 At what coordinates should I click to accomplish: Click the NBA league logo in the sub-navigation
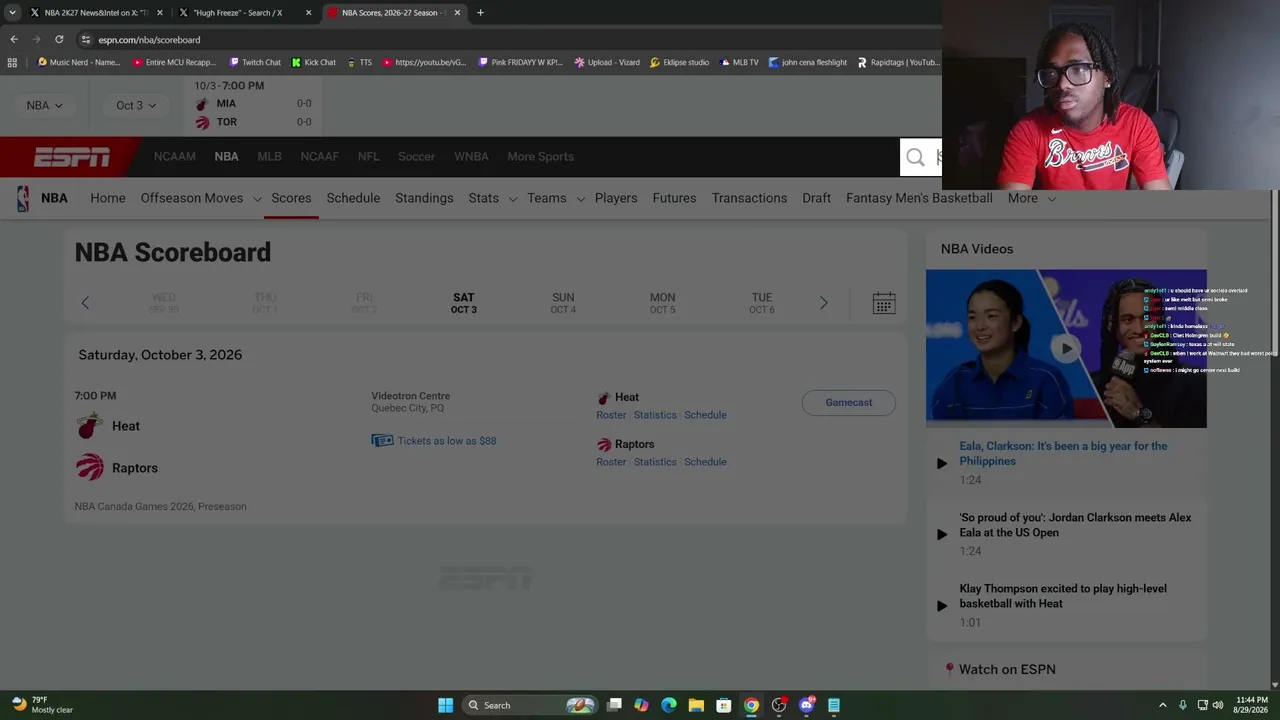(23, 198)
